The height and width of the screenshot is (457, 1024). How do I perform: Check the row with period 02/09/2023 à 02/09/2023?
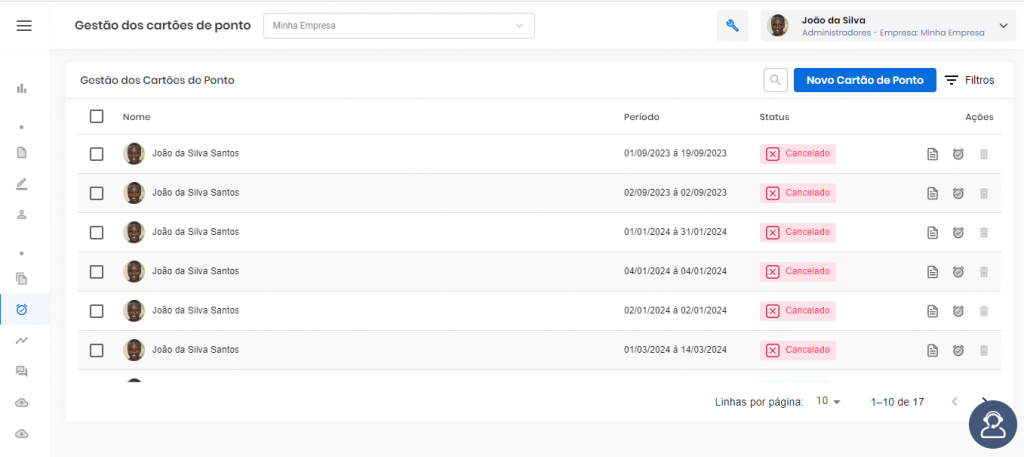[x=97, y=193]
